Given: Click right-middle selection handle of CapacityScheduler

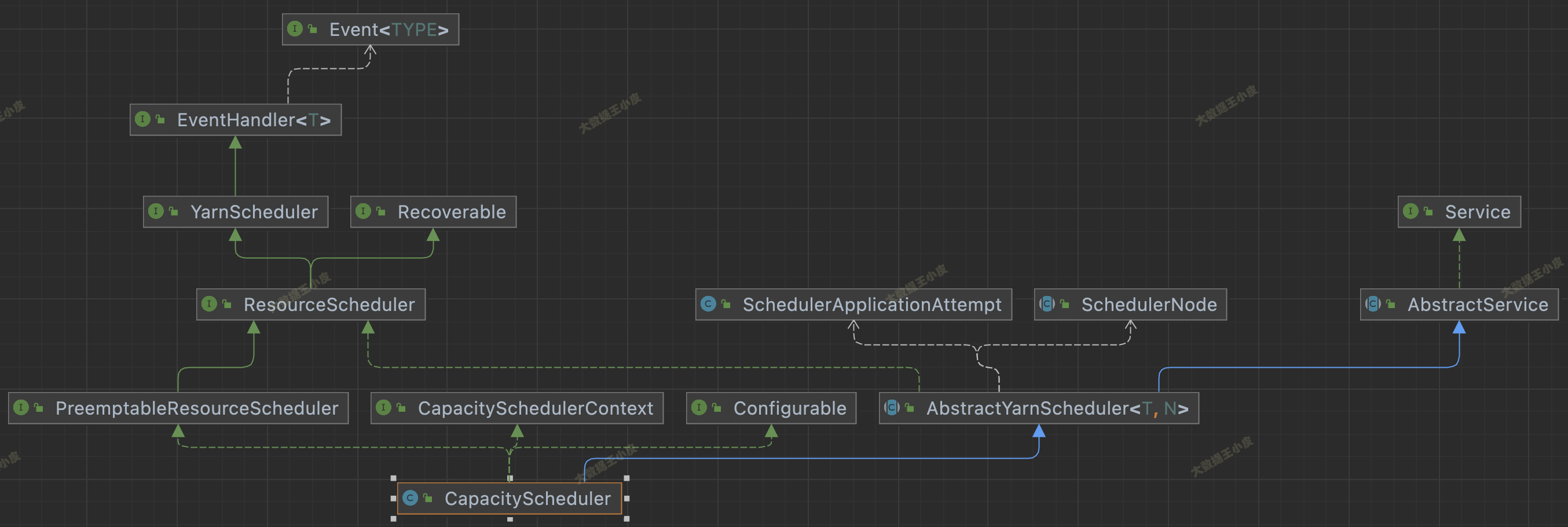Looking at the screenshot, I should (x=627, y=499).
